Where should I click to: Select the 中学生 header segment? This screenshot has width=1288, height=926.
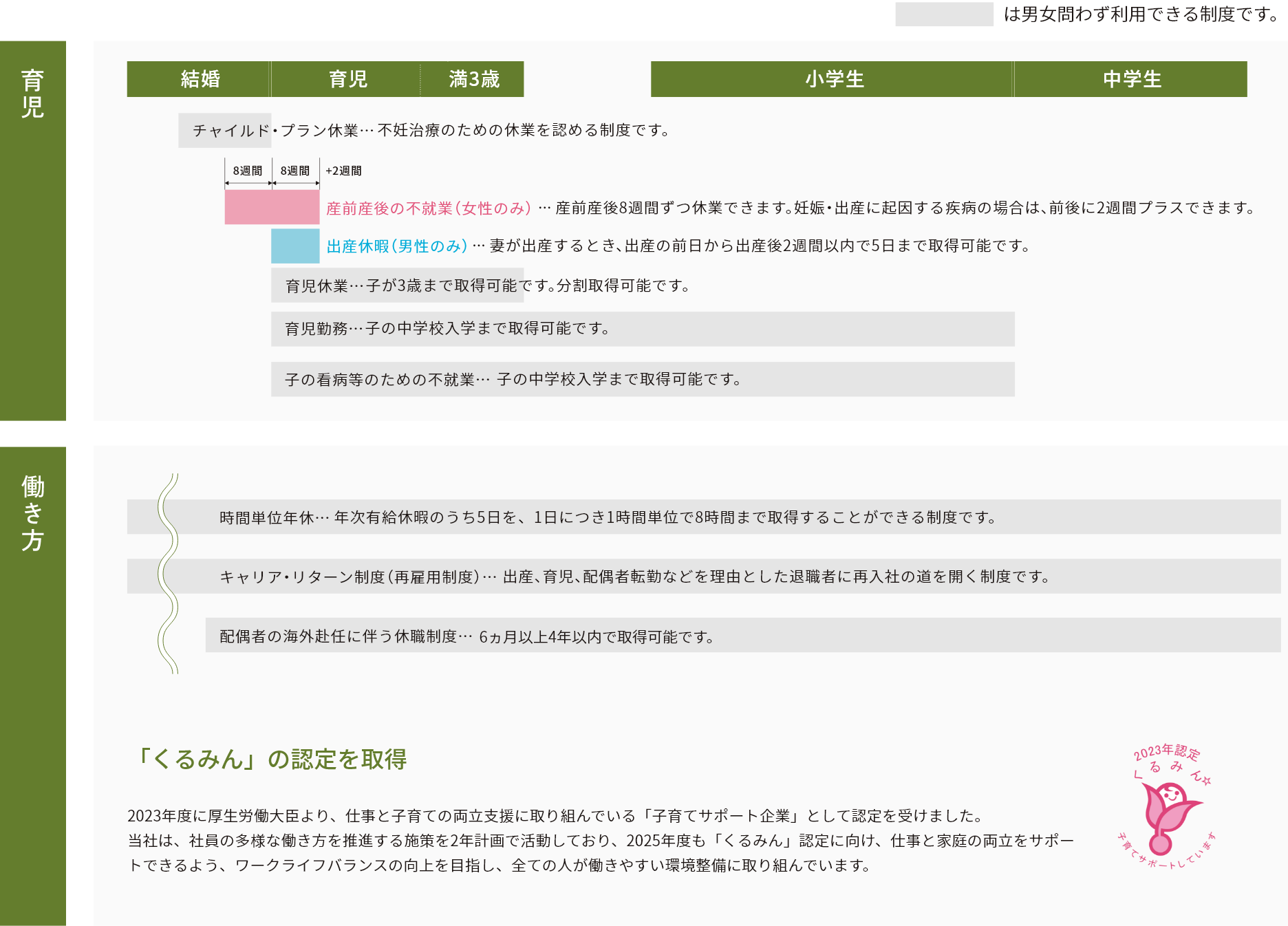(1131, 79)
